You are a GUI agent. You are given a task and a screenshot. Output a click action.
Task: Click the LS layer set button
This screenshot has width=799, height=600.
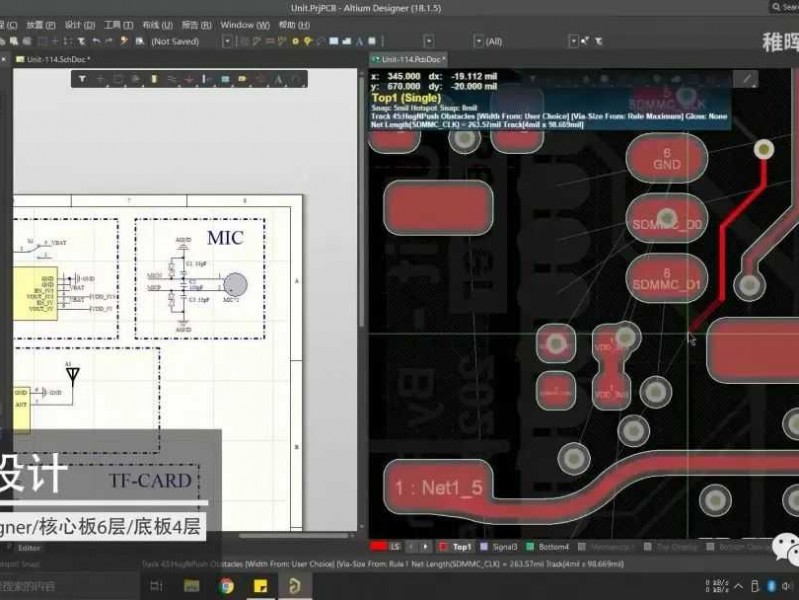395,546
